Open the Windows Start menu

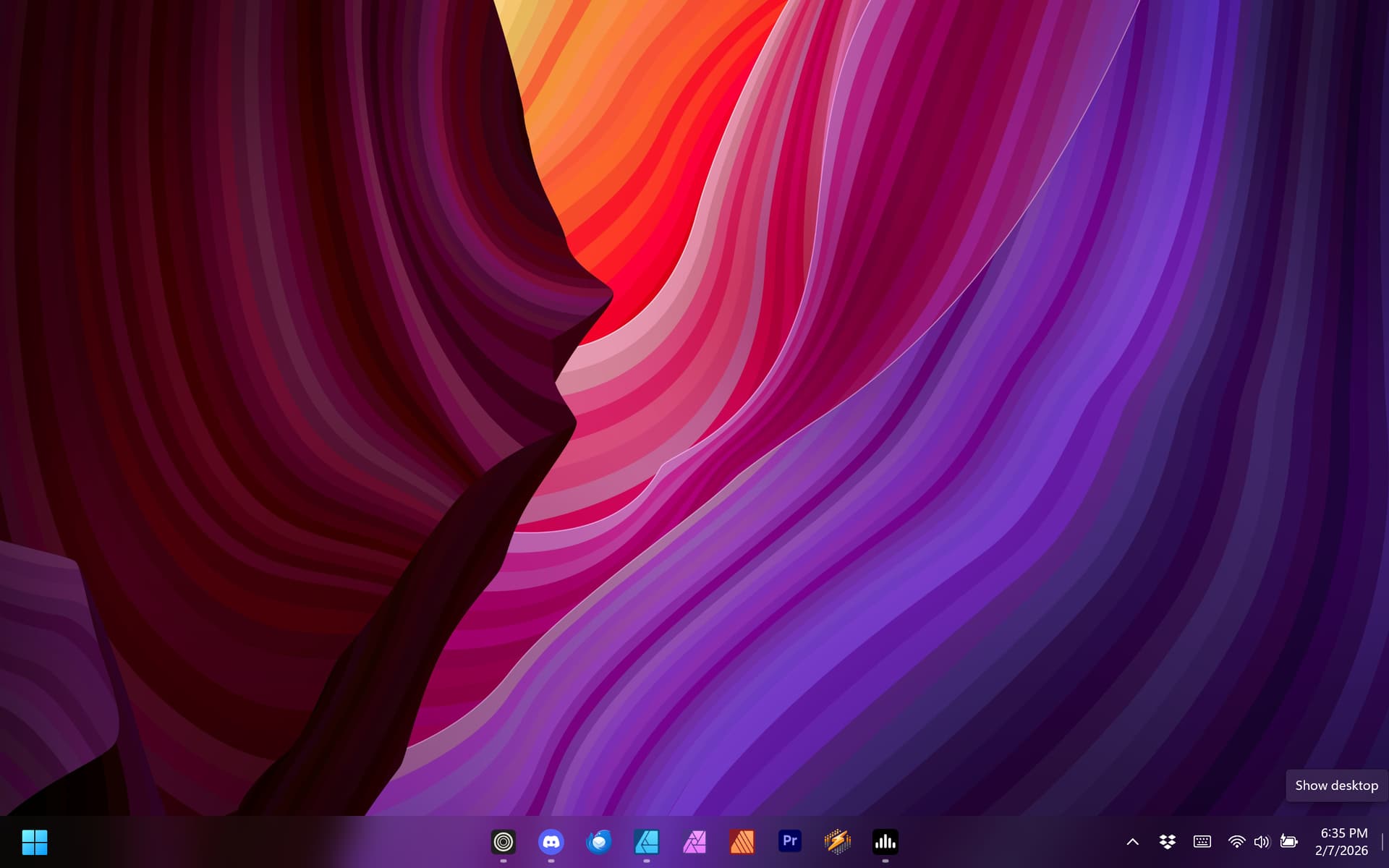pos(34,842)
